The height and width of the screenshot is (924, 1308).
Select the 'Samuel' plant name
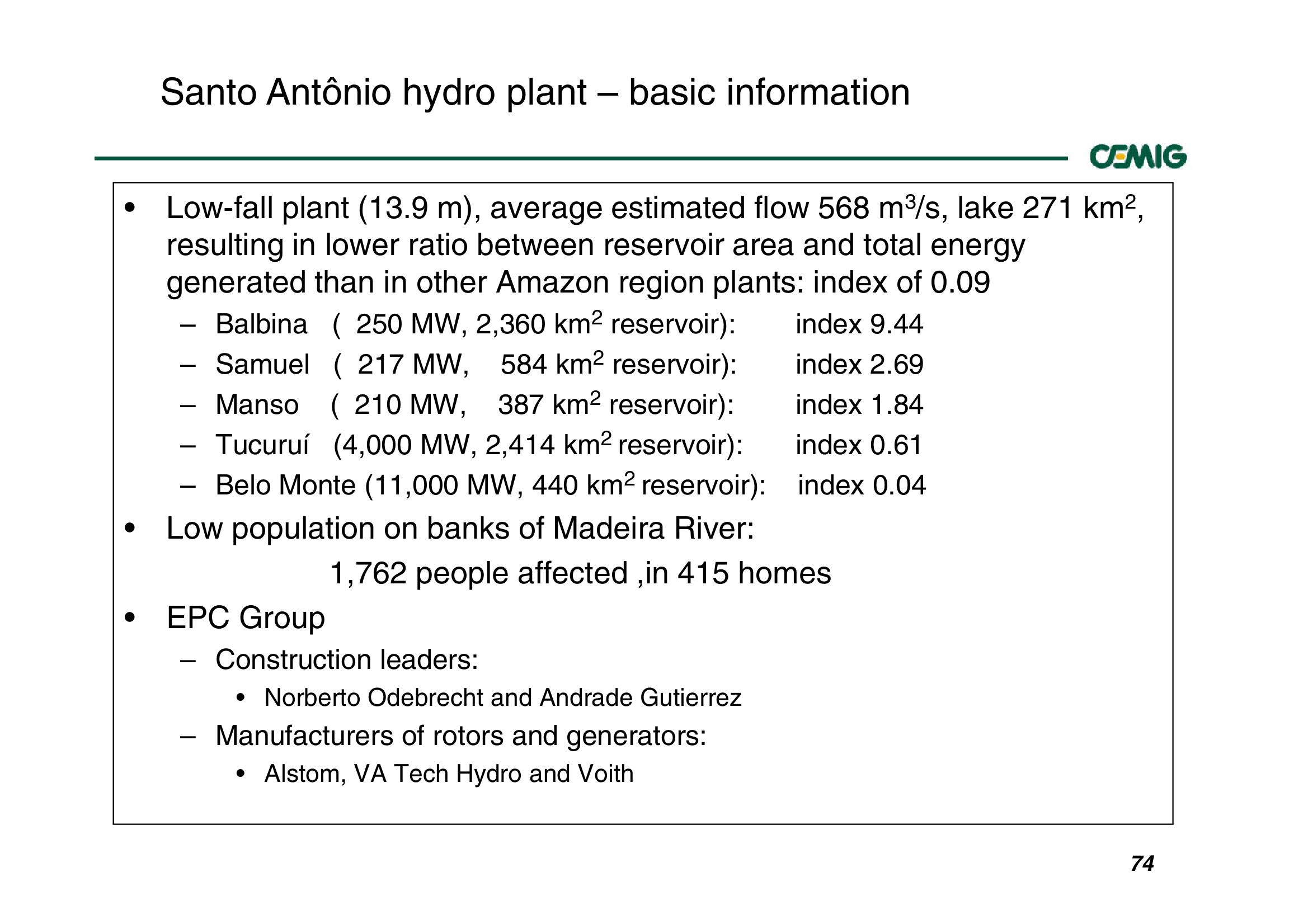point(262,365)
